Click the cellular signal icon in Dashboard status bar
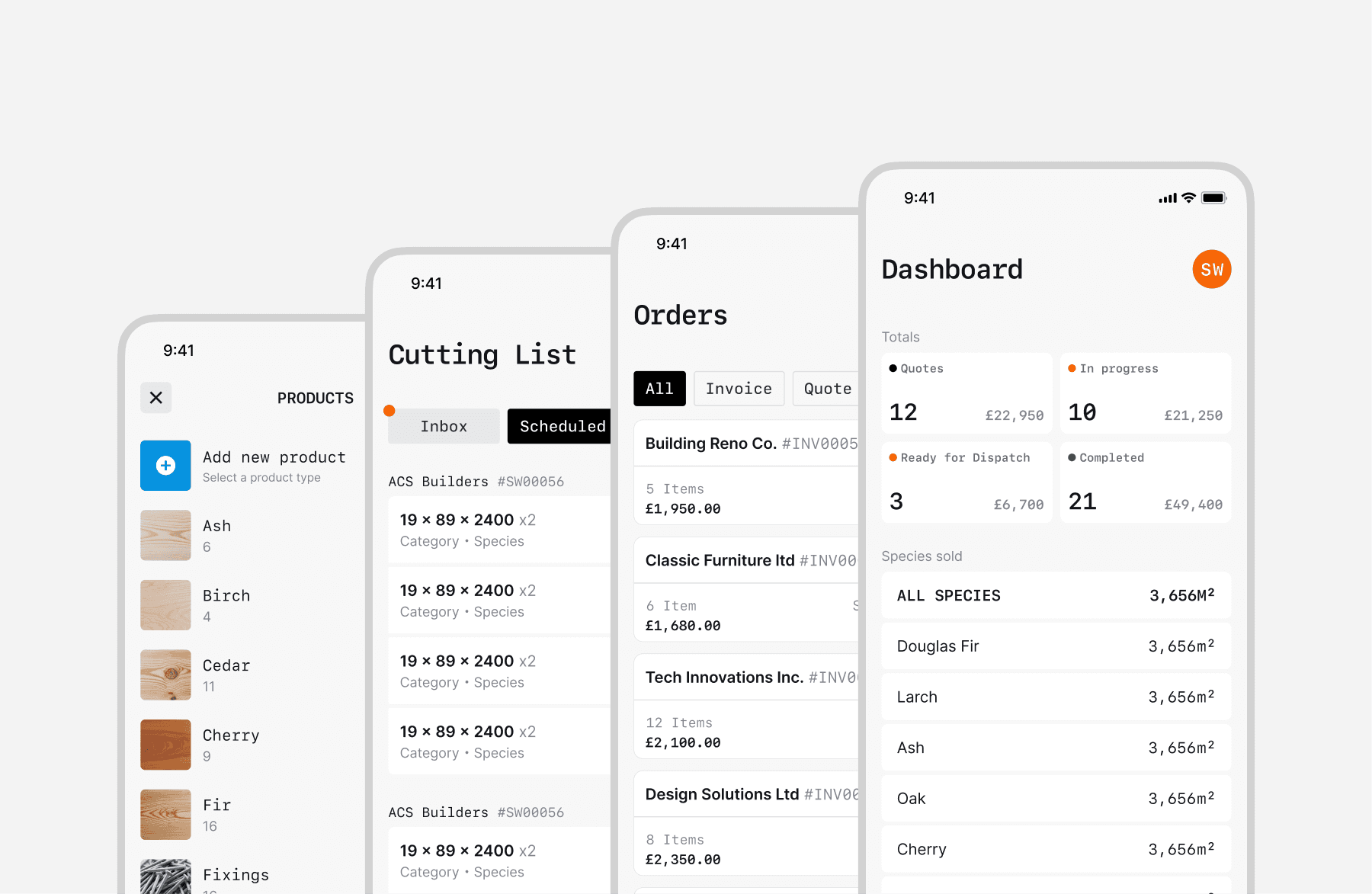The image size is (1372, 894). 1168,198
